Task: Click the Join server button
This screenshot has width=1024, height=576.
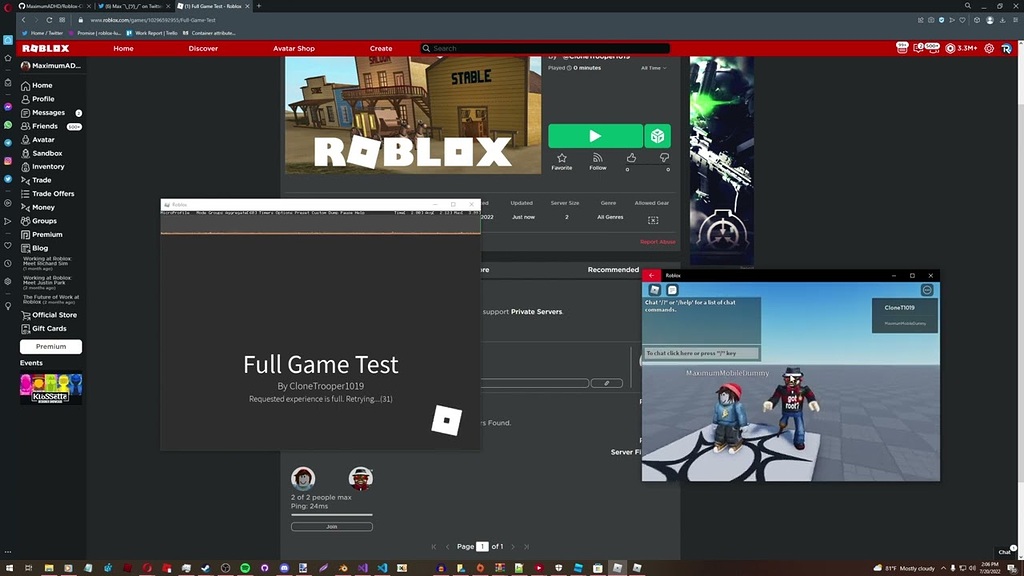Action: [331, 526]
